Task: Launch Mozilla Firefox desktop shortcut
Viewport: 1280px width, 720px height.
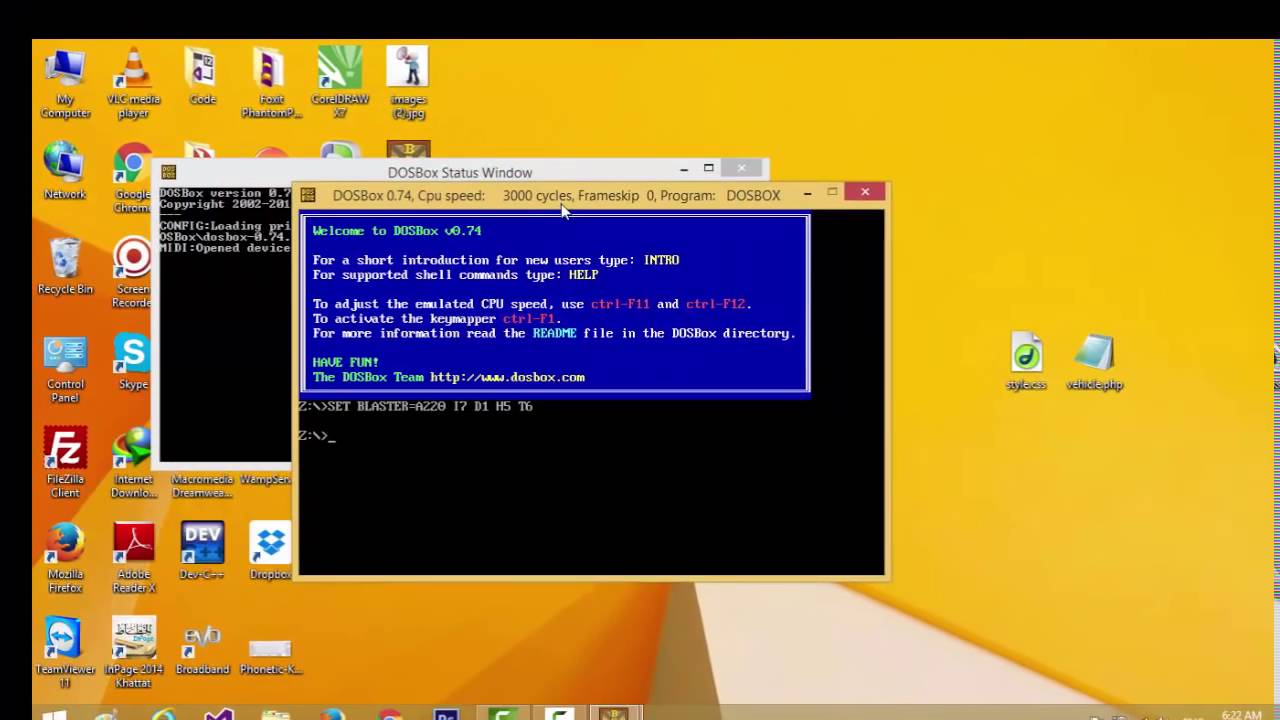Action: coord(65,558)
